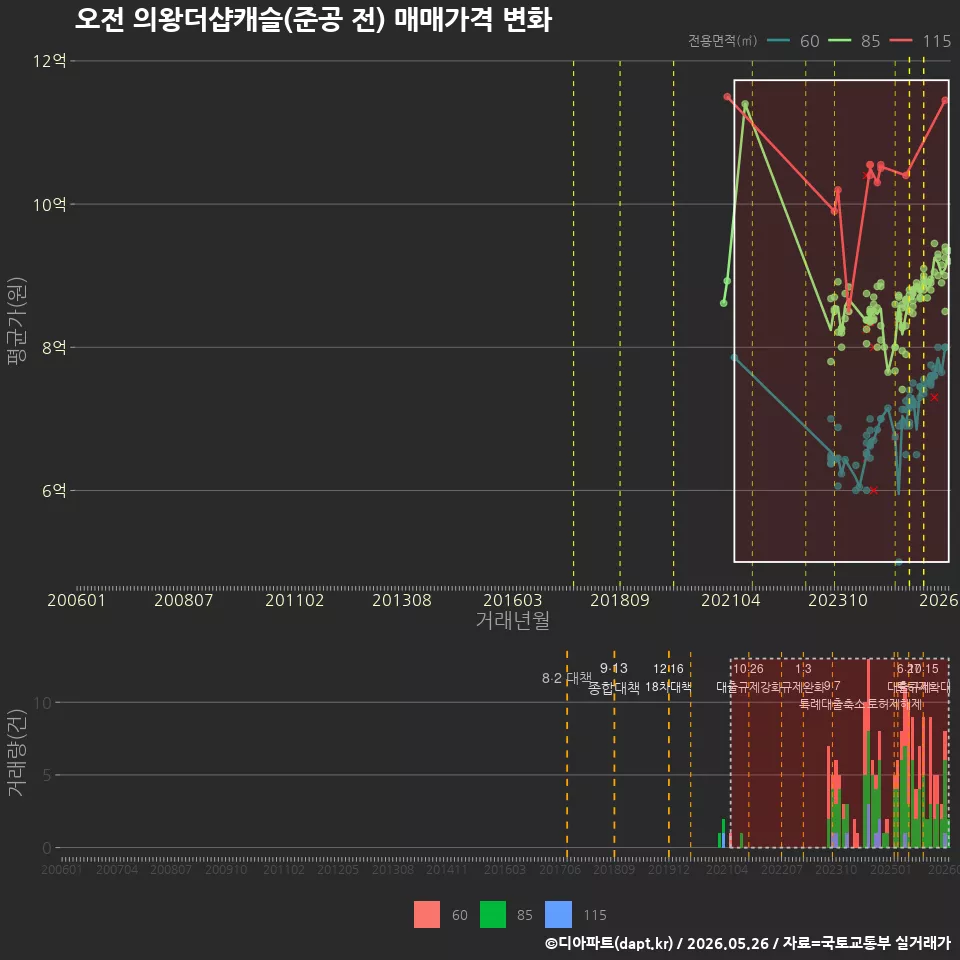Click the 202501 label on volume chart
Viewport: 960px width, 960px height.
click(891, 869)
